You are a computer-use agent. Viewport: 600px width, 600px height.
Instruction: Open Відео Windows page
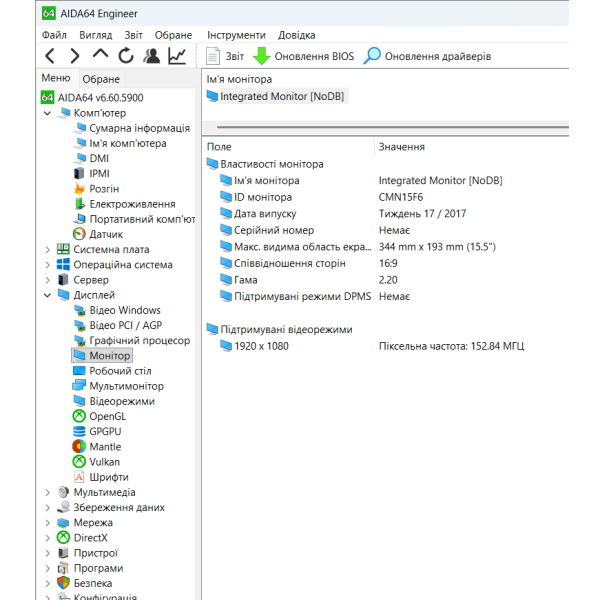117,310
